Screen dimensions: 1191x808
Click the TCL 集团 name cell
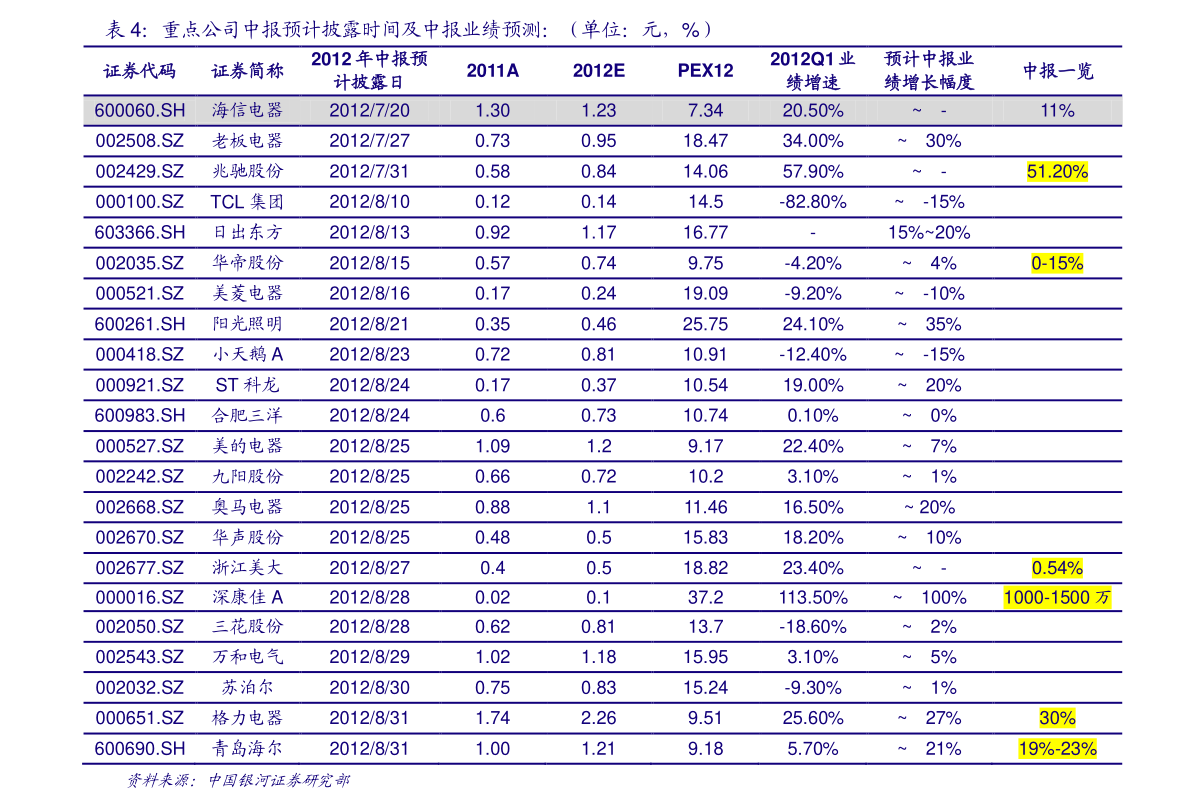pos(247,202)
